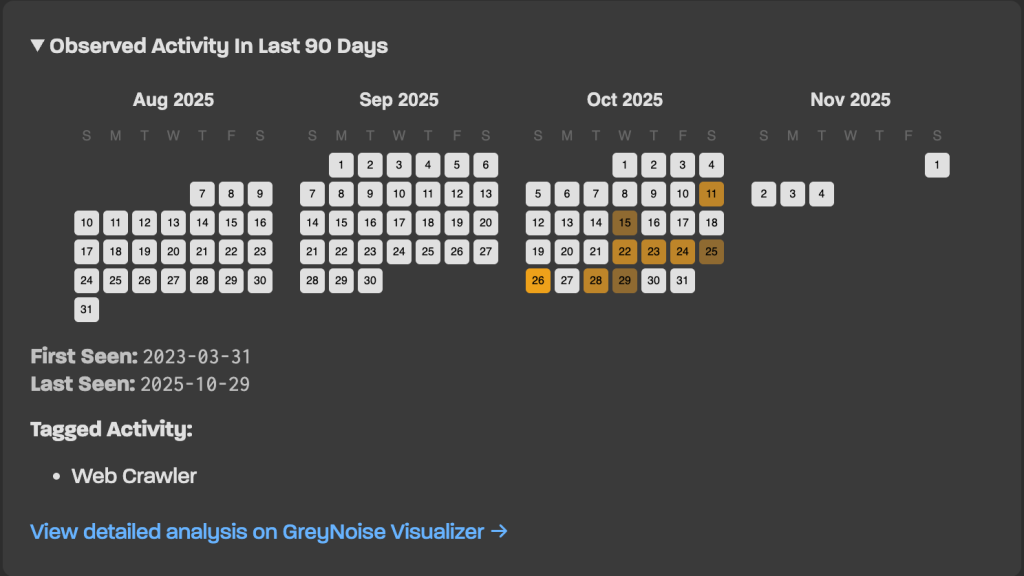Image resolution: width=1024 pixels, height=576 pixels.
Task: Select the August 7 day cell
Action: 202,194
